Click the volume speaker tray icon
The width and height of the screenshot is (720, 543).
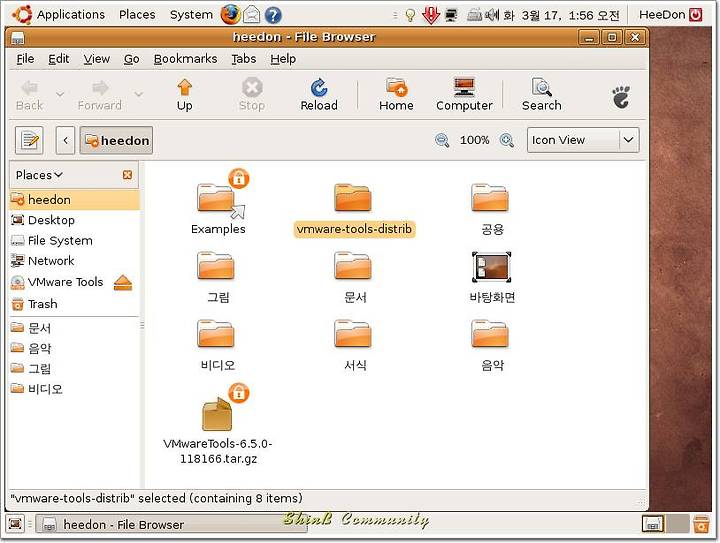pyautogui.click(x=492, y=15)
